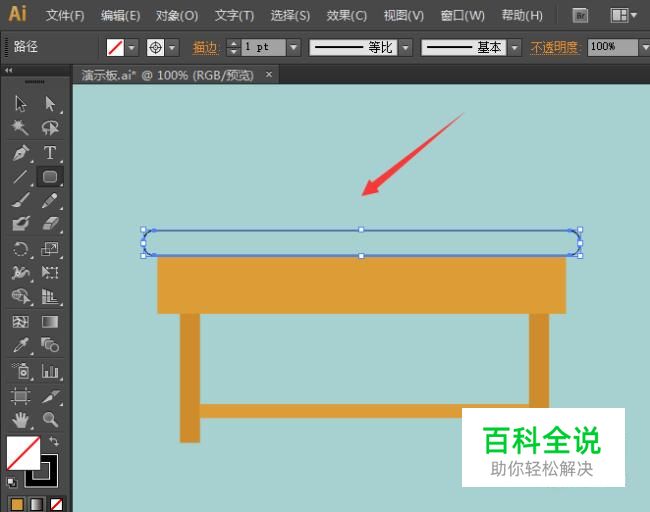The image size is (650, 512).
Task: Click the stroke color swatch in control bar
Action: coord(155,47)
